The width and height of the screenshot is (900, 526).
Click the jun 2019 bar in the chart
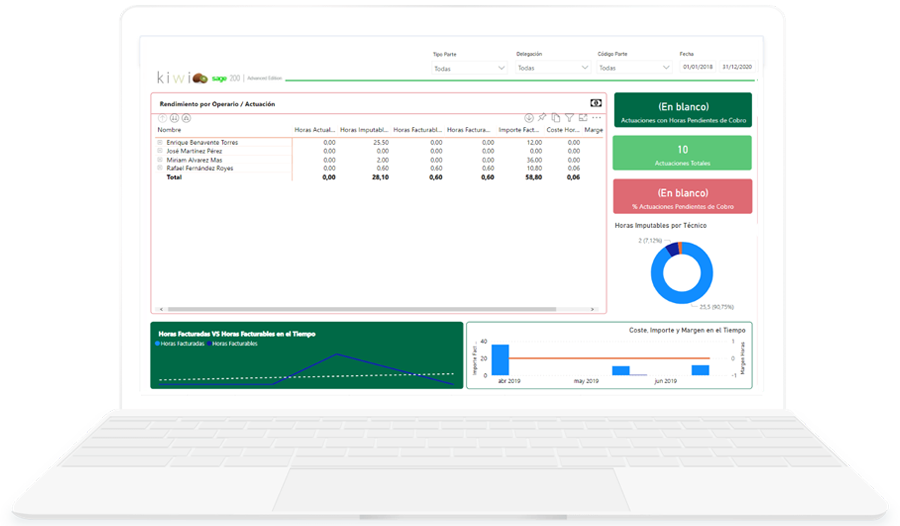[700, 370]
